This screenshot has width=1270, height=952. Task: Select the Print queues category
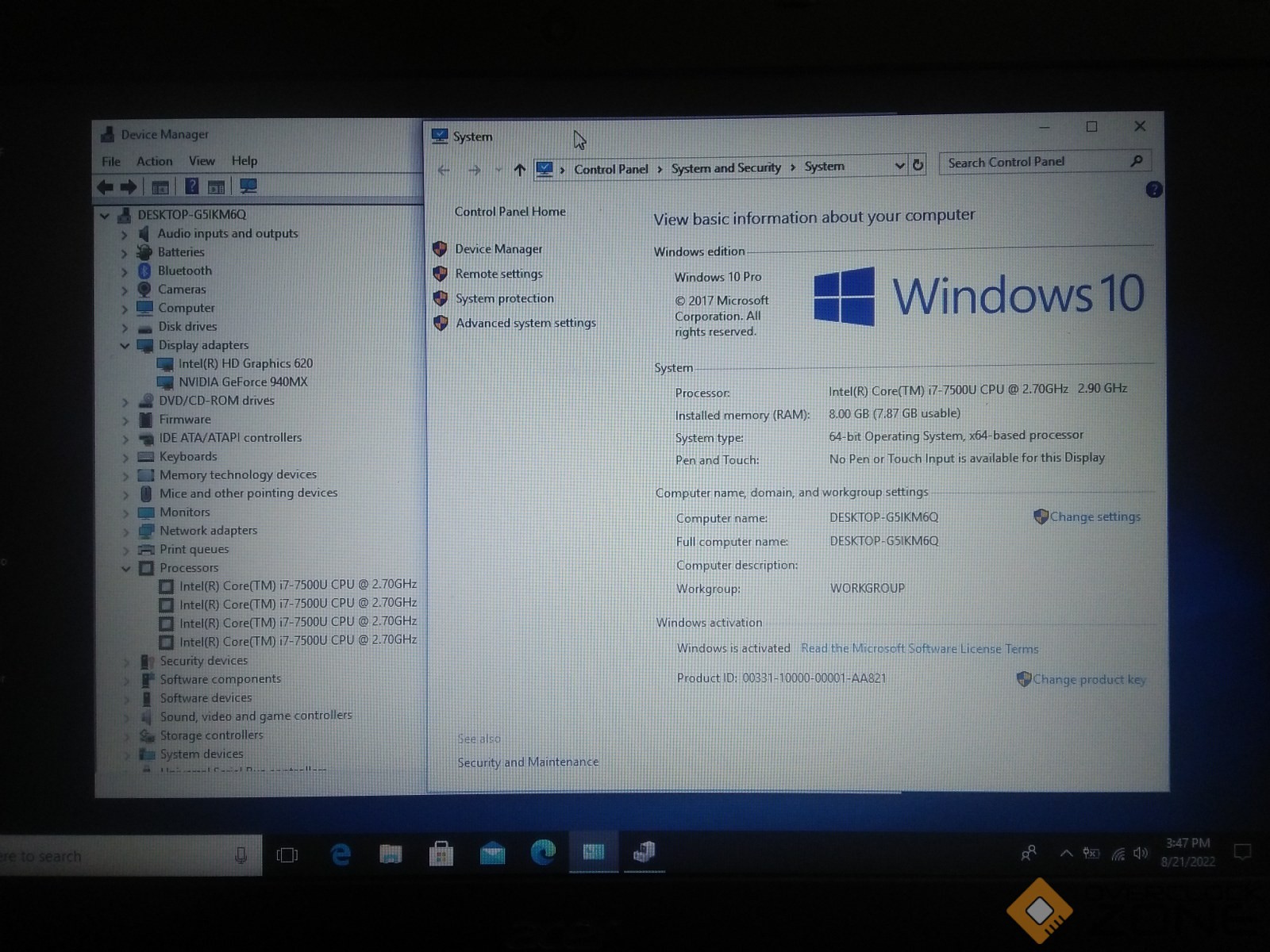click(x=194, y=549)
